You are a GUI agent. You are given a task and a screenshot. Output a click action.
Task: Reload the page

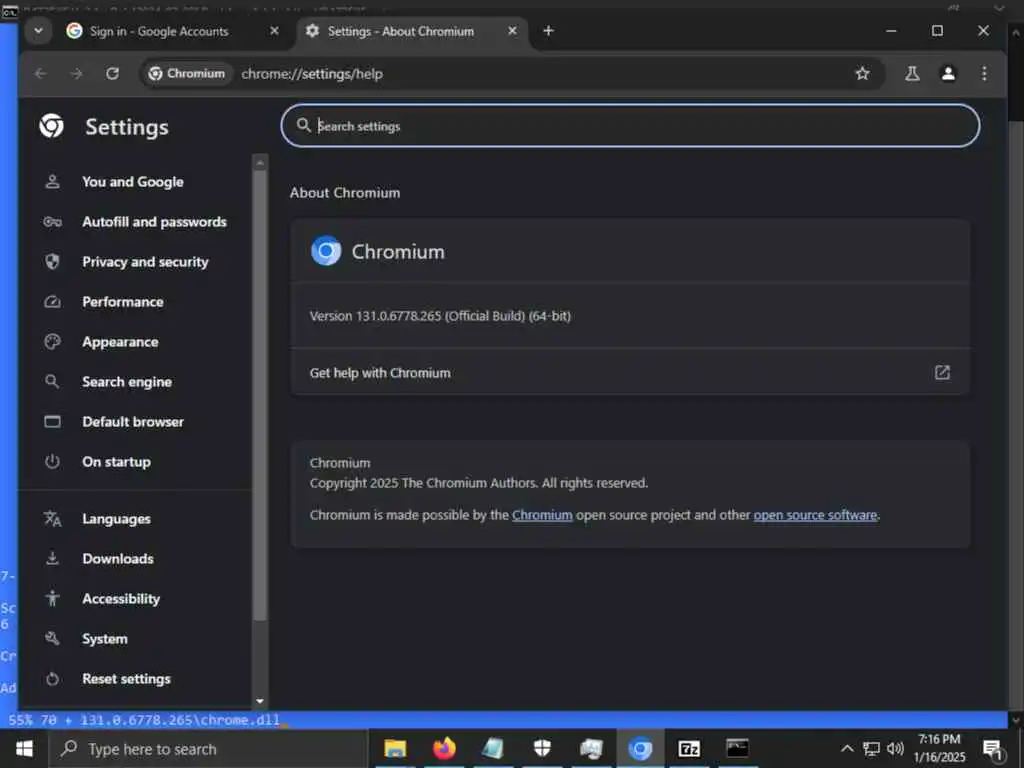point(112,73)
